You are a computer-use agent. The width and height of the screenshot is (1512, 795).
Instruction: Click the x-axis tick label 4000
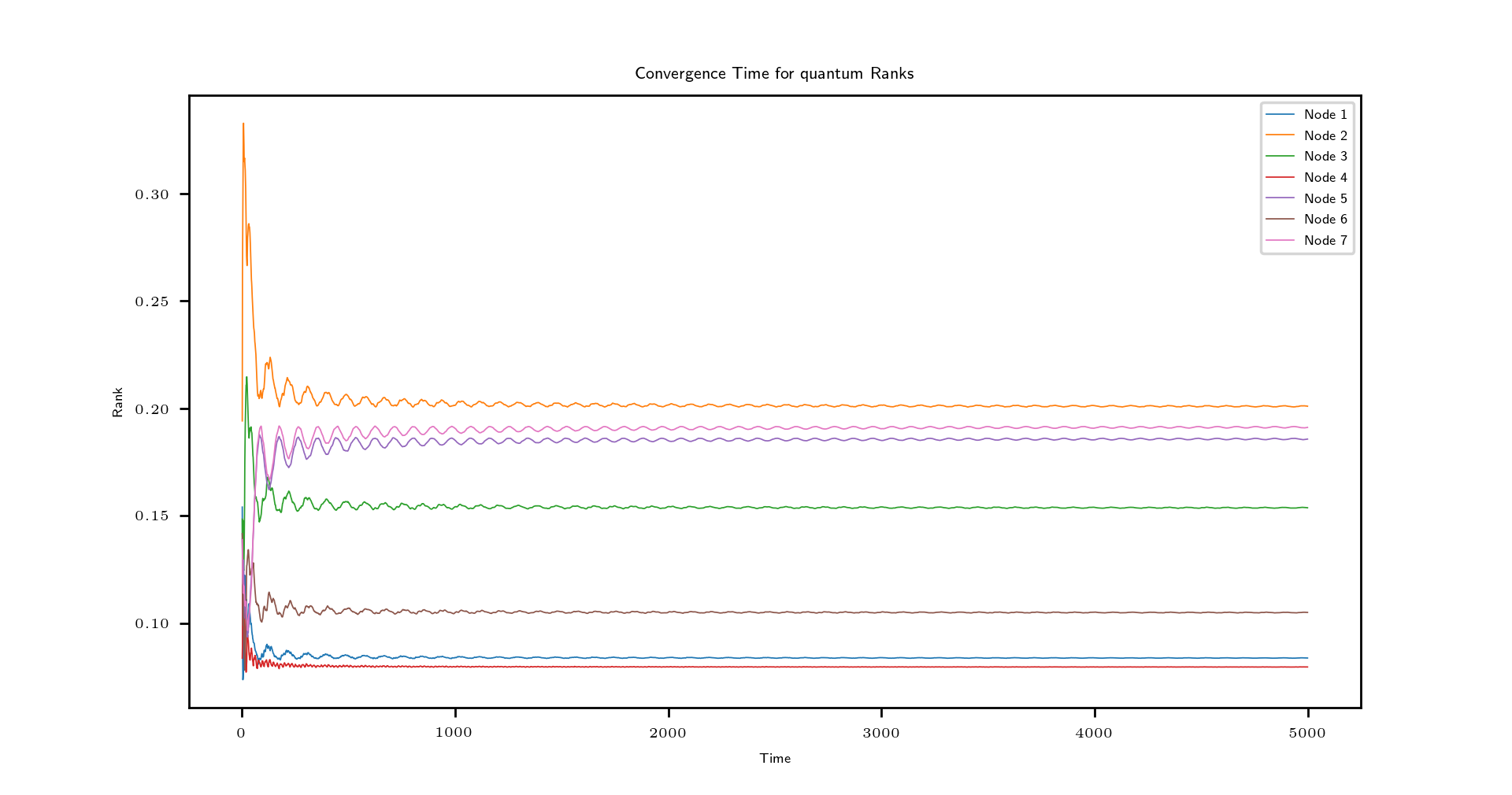1094,733
